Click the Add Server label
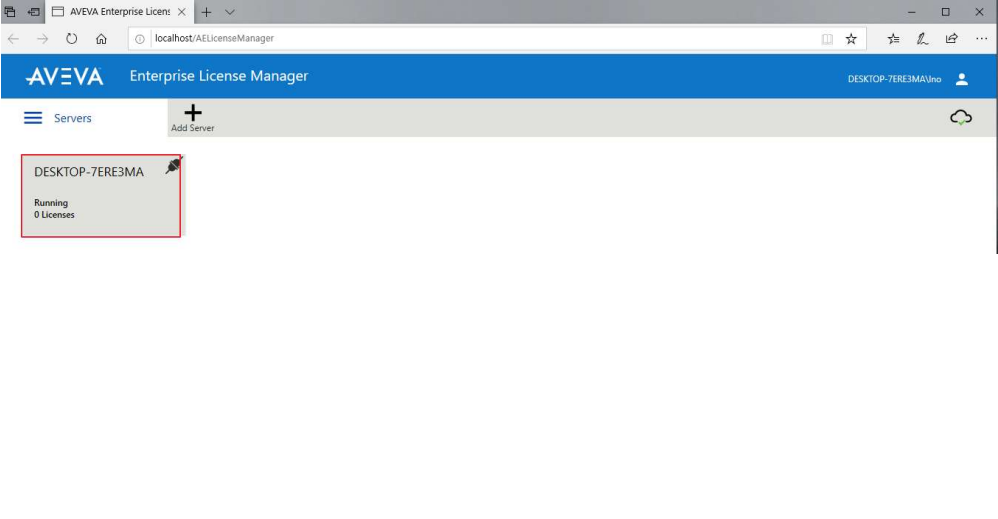Image resolution: width=998 pixels, height=519 pixels. 193,128
